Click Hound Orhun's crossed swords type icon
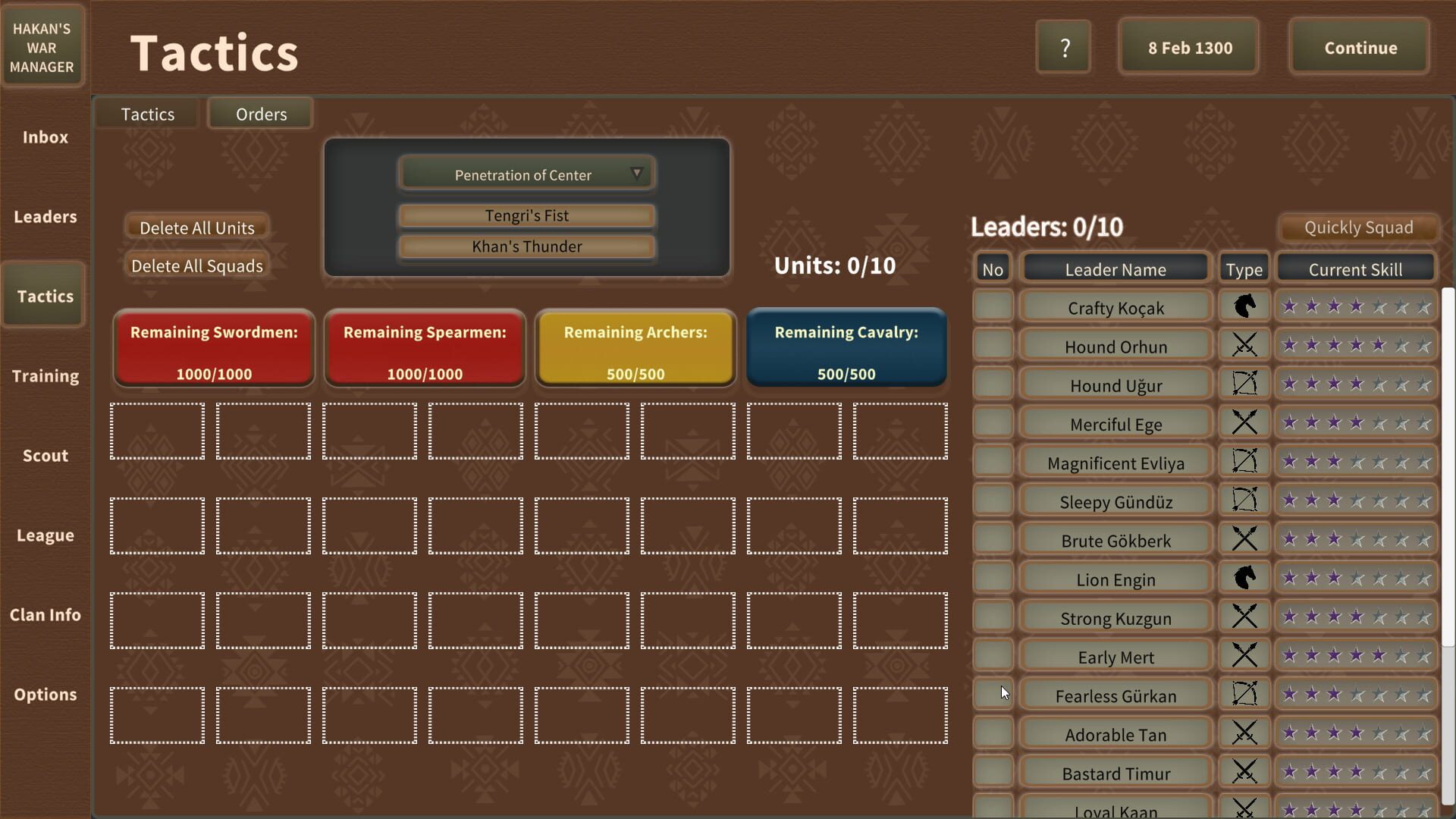This screenshot has height=819, width=1456. pyautogui.click(x=1244, y=346)
